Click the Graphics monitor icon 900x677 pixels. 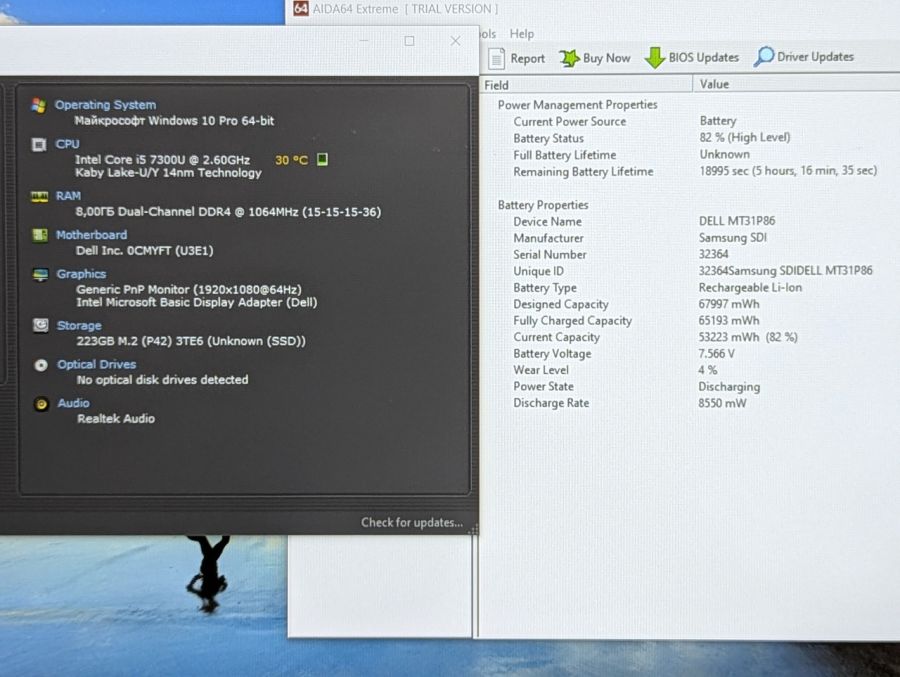(x=41, y=274)
